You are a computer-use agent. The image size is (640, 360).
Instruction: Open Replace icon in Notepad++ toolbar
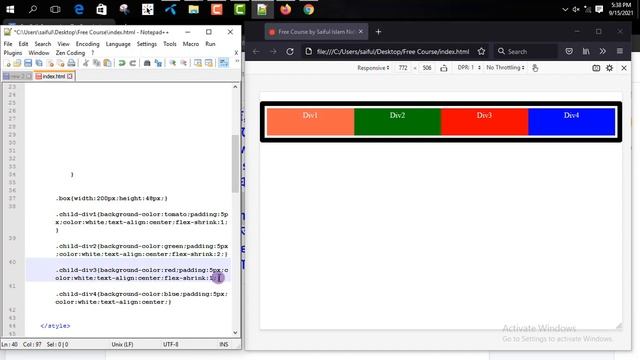(x=158, y=63)
